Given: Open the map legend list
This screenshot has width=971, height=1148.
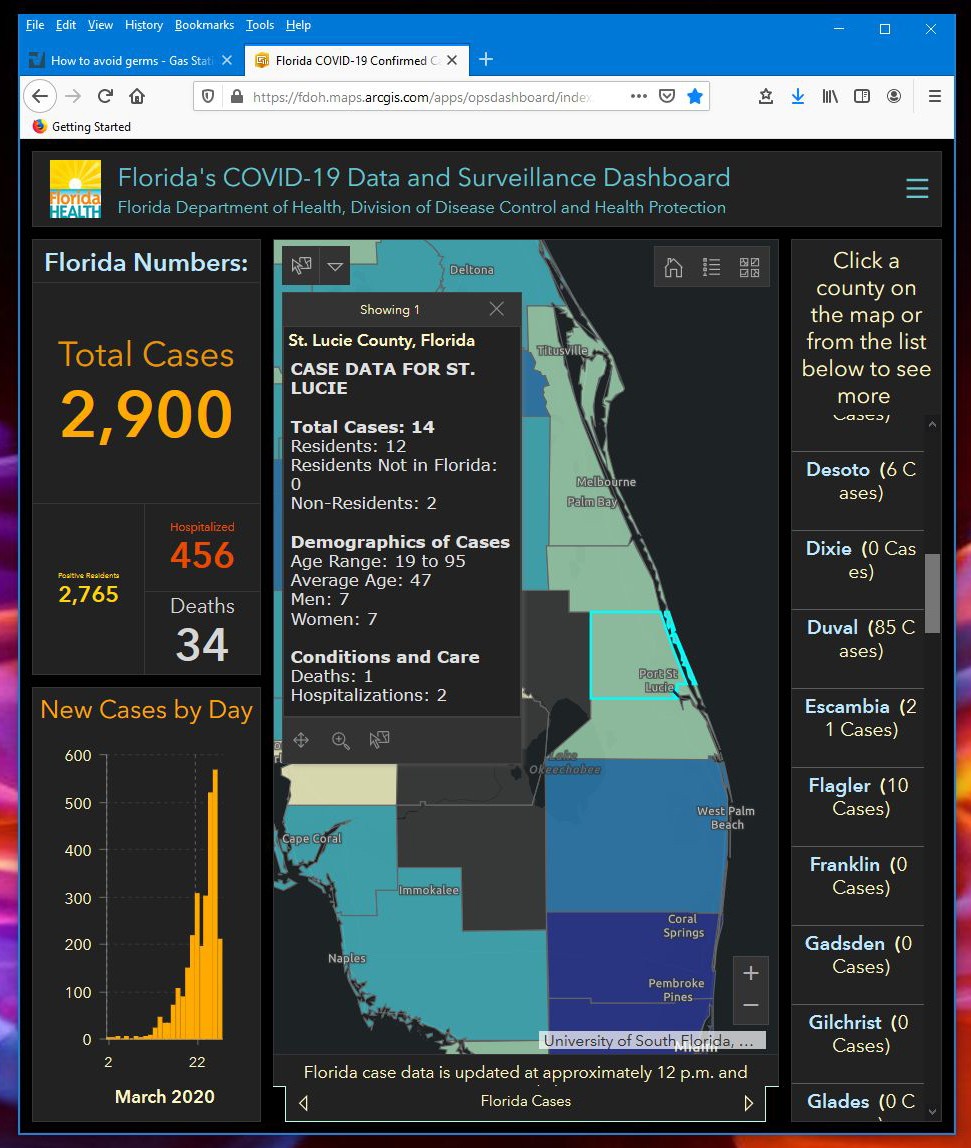Looking at the screenshot, I should (711, 267).
